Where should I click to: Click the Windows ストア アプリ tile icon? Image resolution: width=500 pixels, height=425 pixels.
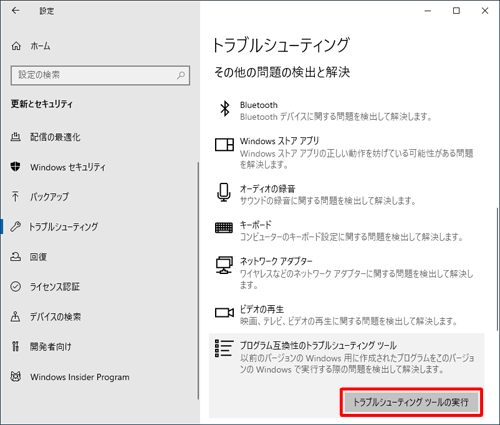(x=224, y=145)
